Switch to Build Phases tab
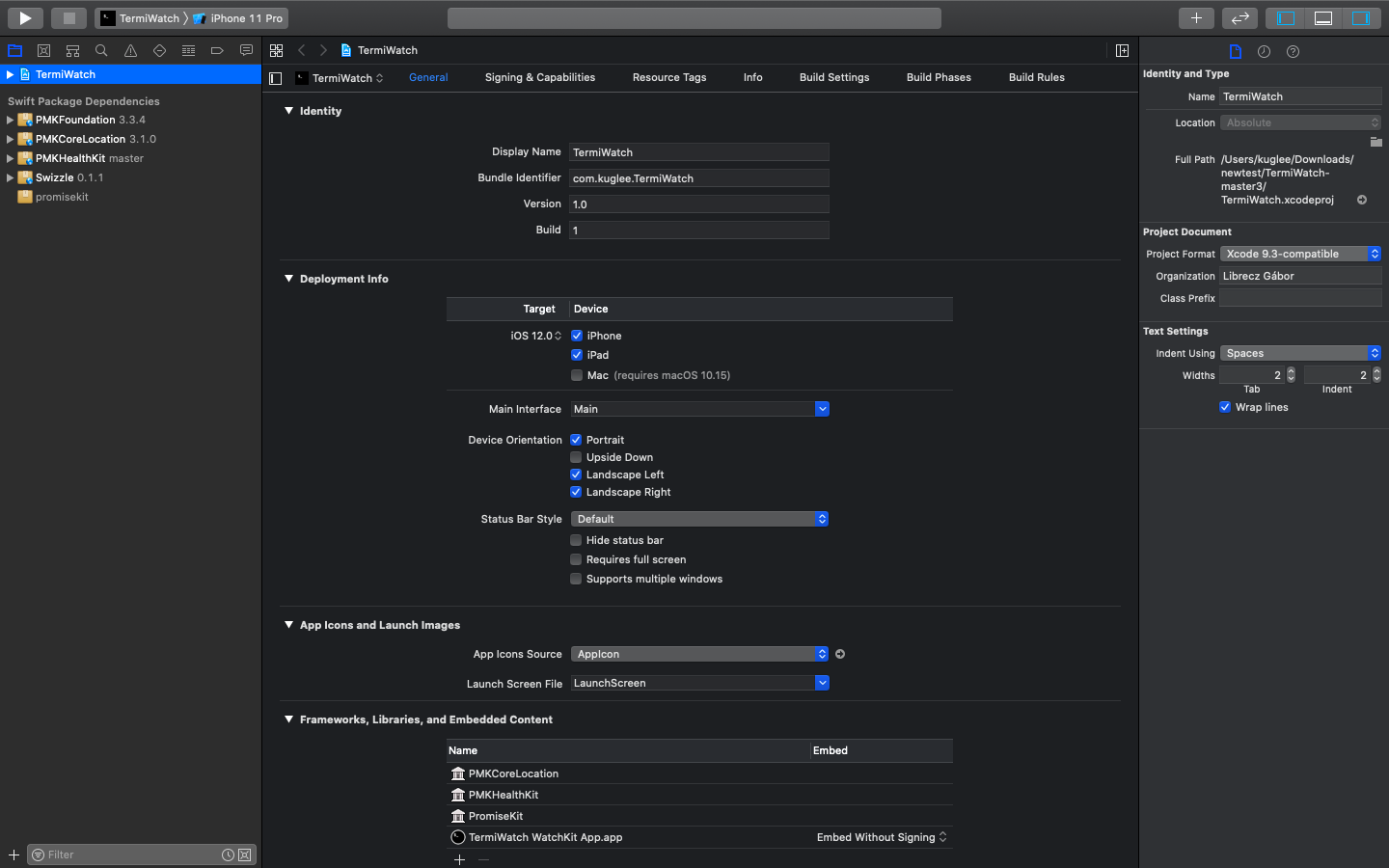Image resolution: width=1389 pixels, height=868 pixels. pos(939,77)
